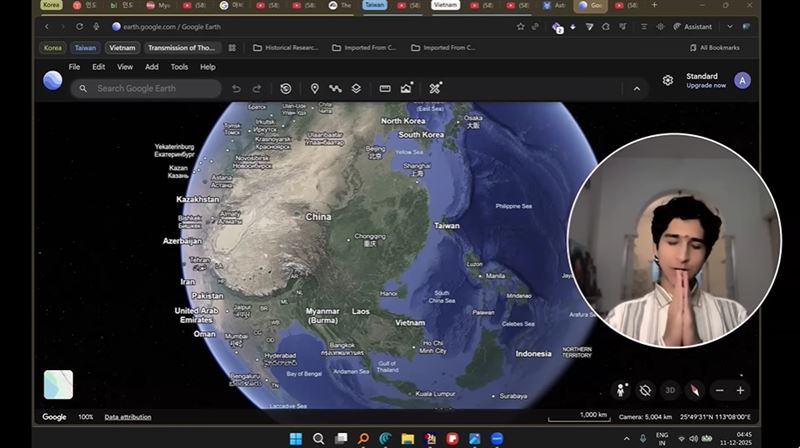
Task: Switch to the Korea tab group
Action: [x=51, y=5]
